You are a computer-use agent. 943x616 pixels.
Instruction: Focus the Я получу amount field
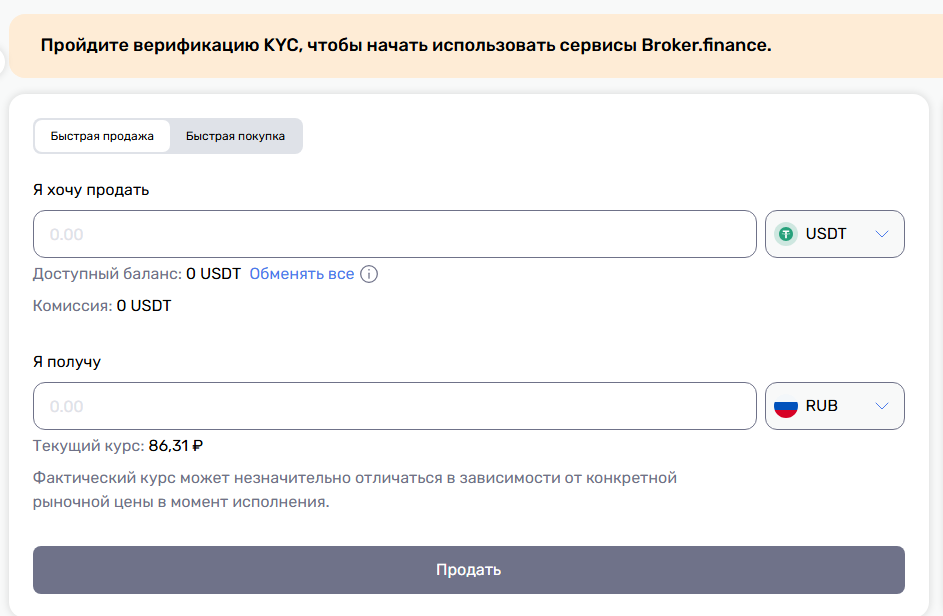coord(395,406)
